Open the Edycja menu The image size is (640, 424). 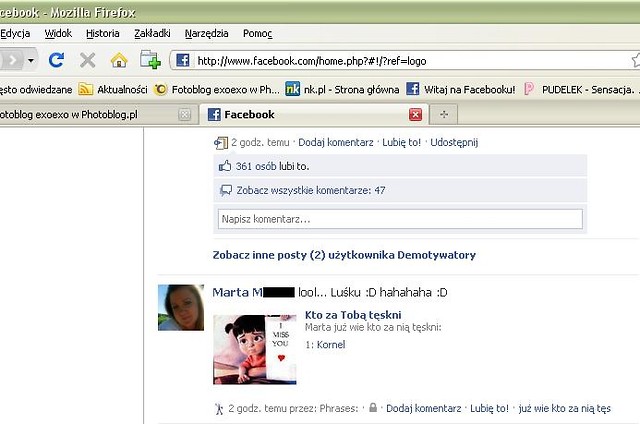click(x=15, y=33)
